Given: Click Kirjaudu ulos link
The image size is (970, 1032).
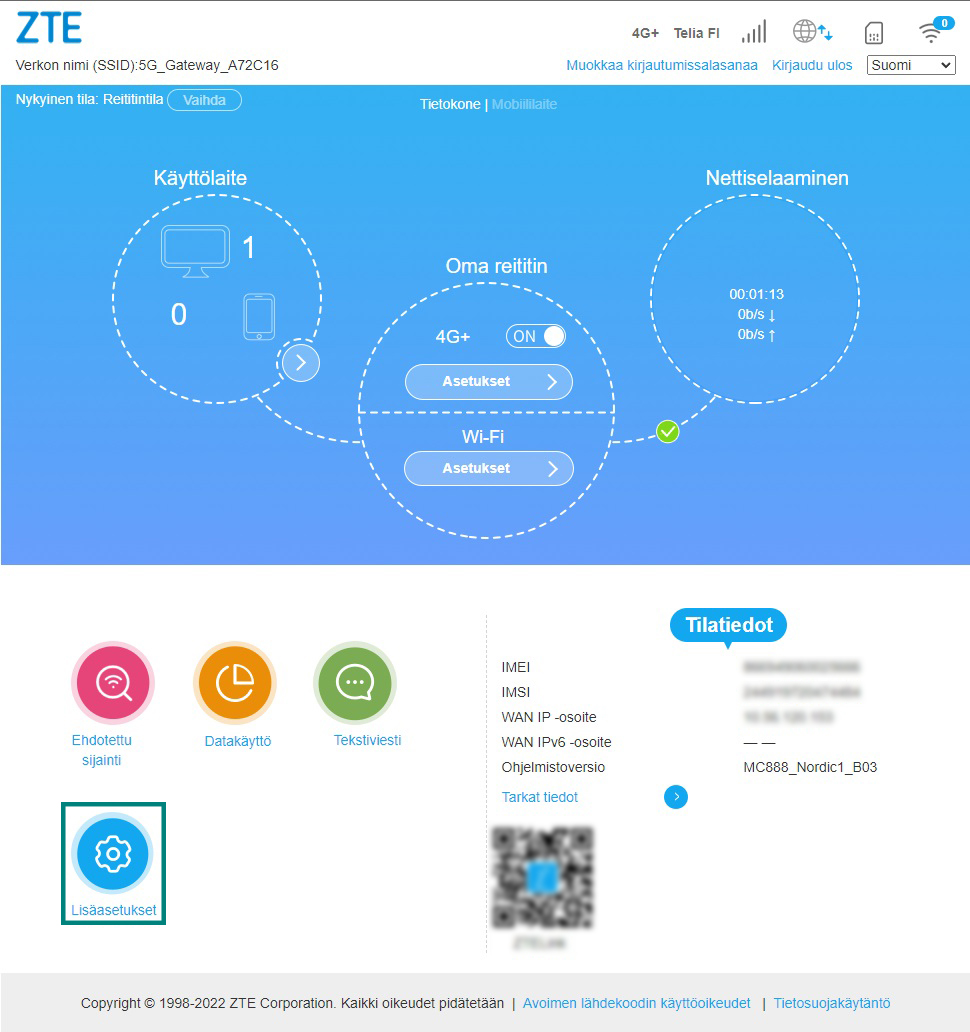Looking at the screenshot, I should [x=812, y=65].
